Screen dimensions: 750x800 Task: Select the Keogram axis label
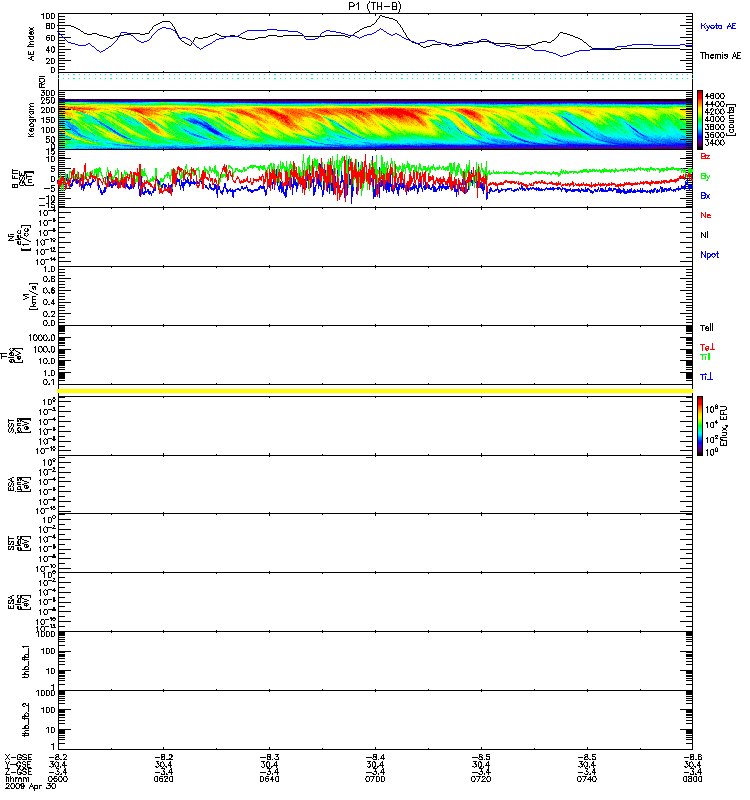31,120
